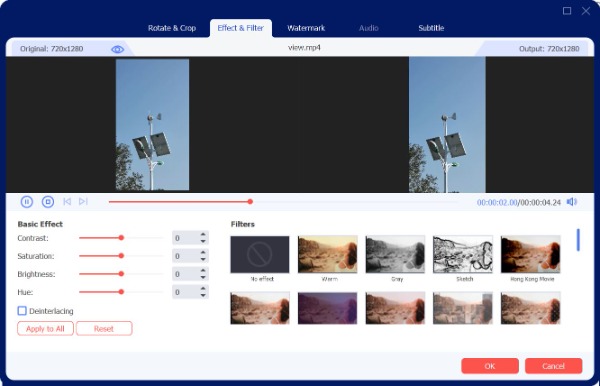Screen dimensions: 600x386
Task: Apply the Sketch filter
Action: 463,254
